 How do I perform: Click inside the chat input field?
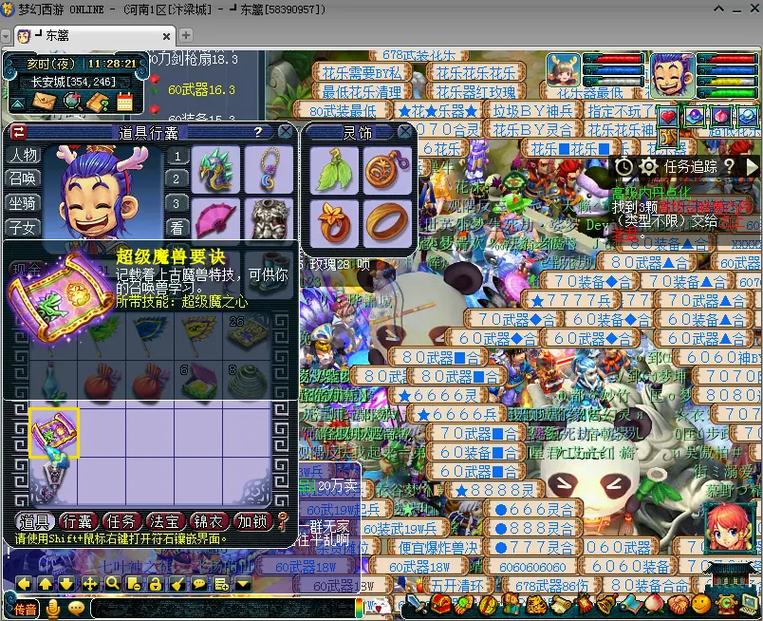coord(222,609)
